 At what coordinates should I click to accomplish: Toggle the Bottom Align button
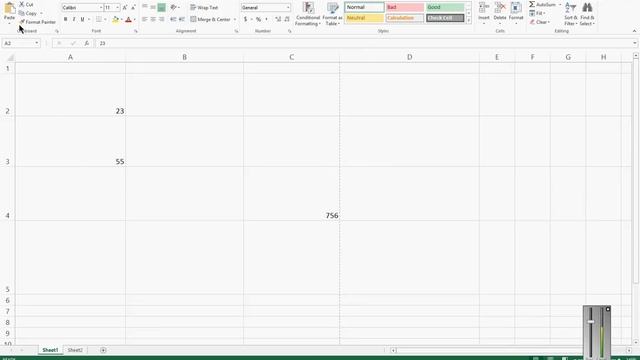click(x=162, y=7)
